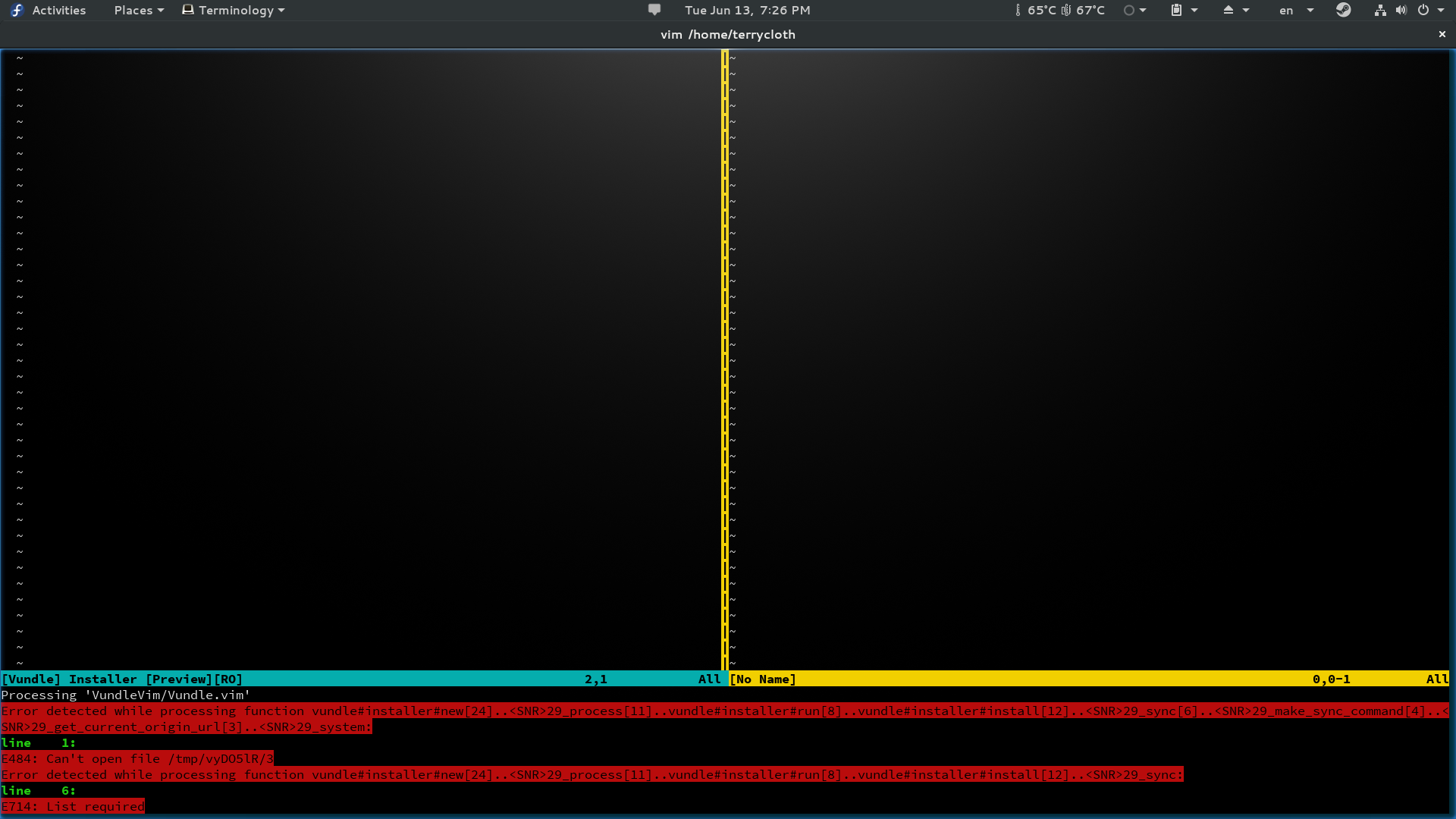Expand the system menu dropdown arrow
1456x819 pixels.
tap(1441, 10)
